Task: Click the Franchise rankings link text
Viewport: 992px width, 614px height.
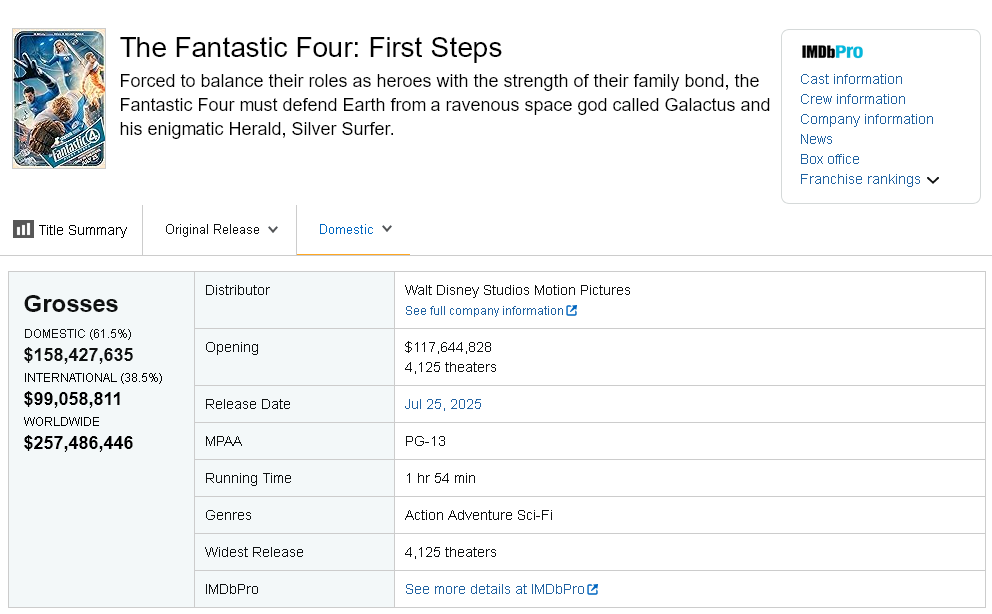Action: click(x=860, y=180)
